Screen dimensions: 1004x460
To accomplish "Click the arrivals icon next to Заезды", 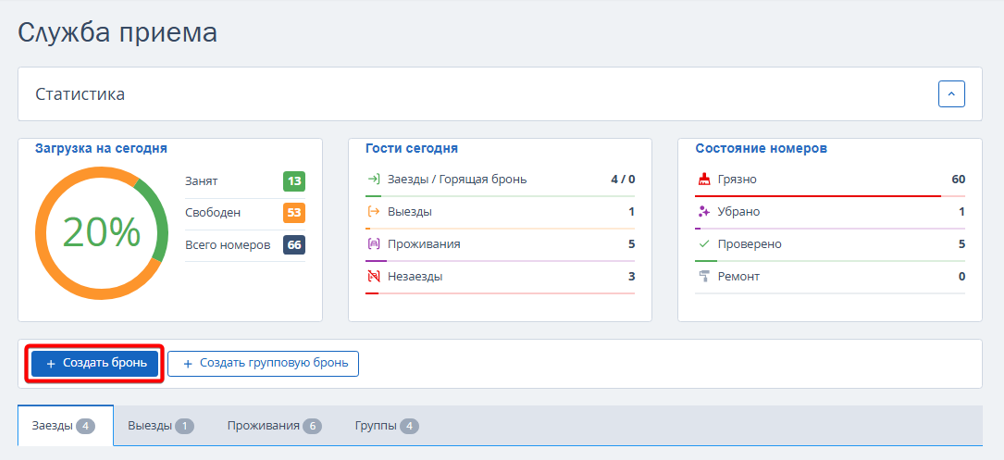I will tap(374, 180).
